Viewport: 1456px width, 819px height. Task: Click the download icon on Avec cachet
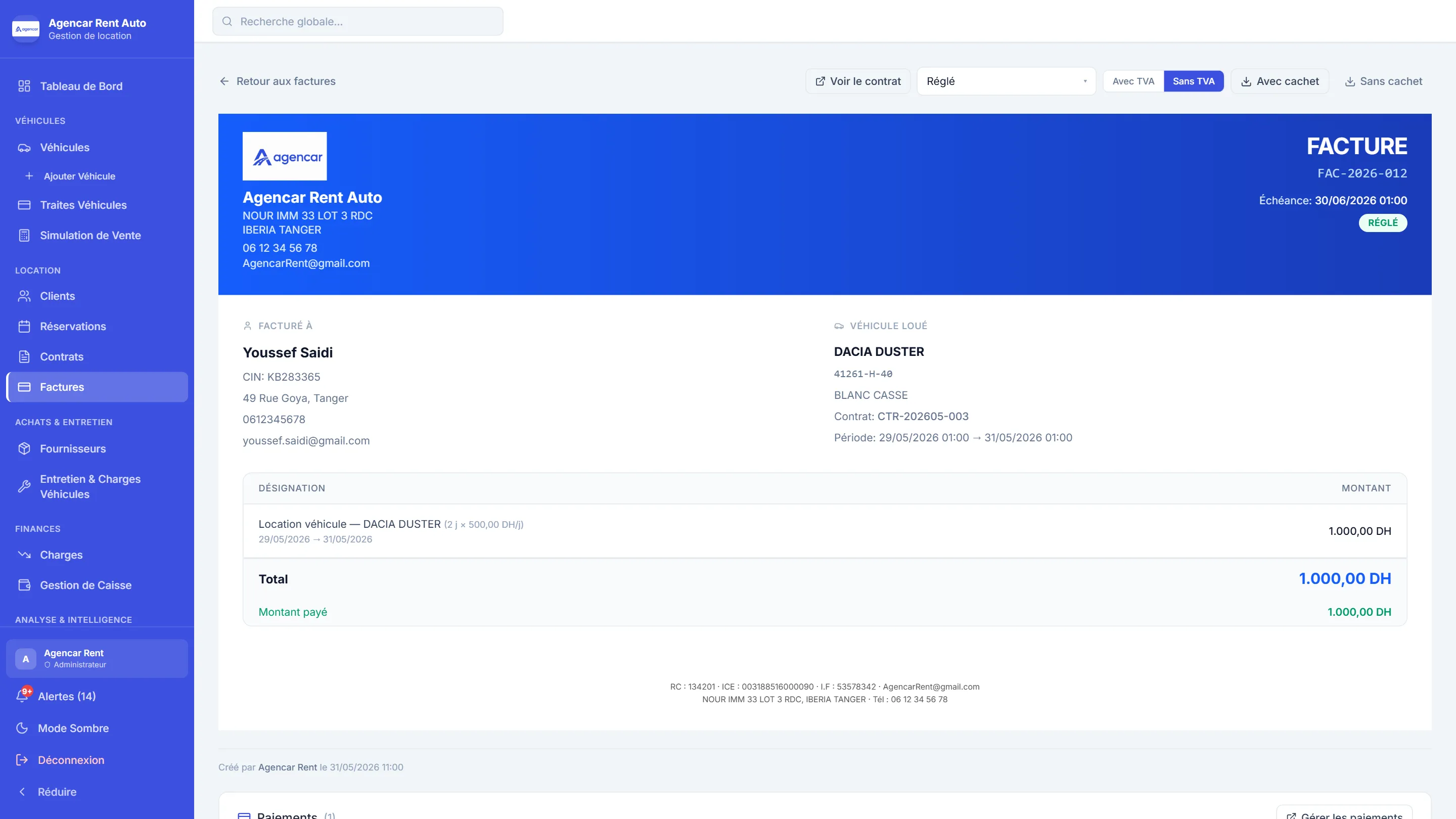(1246, 81)
